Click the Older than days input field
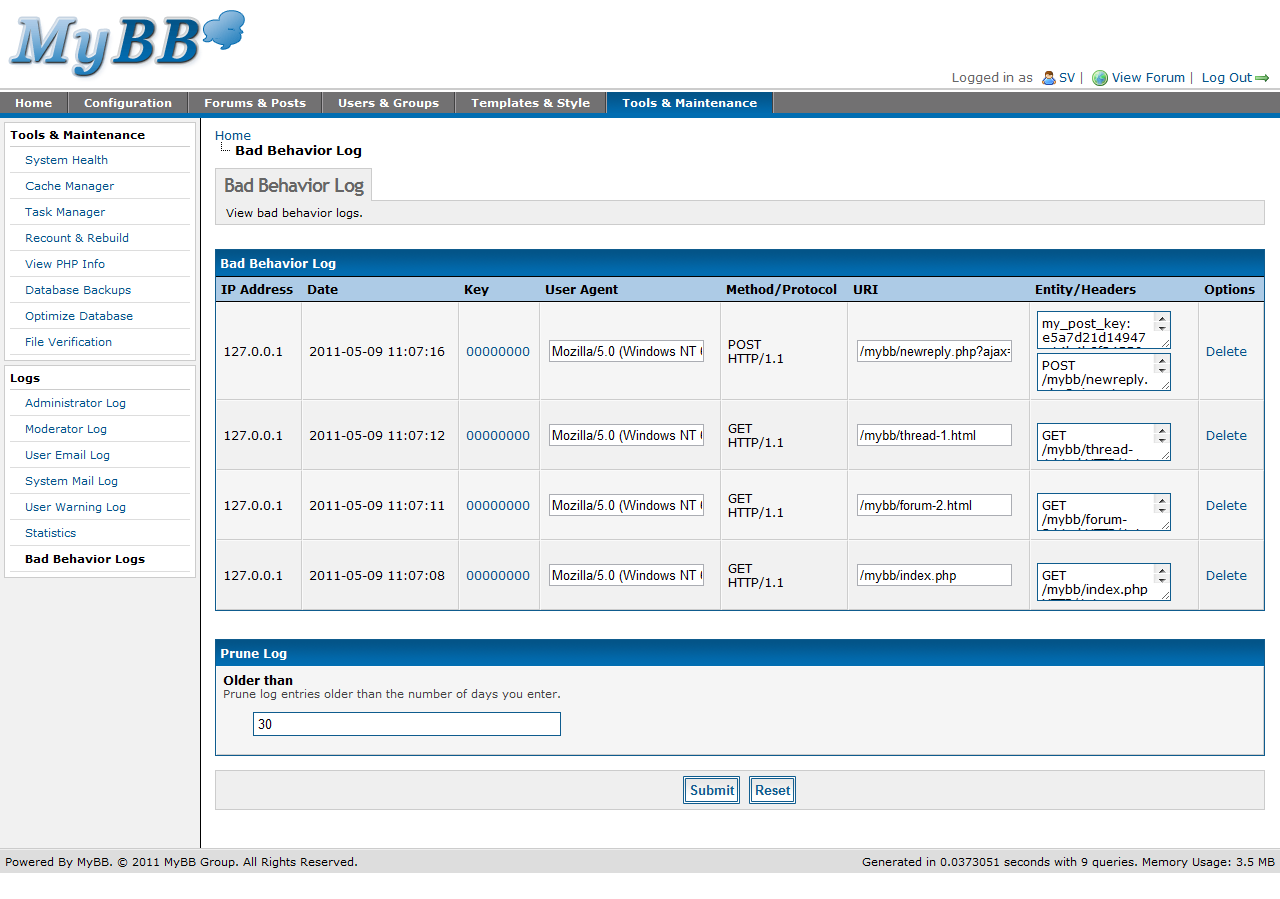This screenshot has height=899, width=1280. tap(406, 724)
